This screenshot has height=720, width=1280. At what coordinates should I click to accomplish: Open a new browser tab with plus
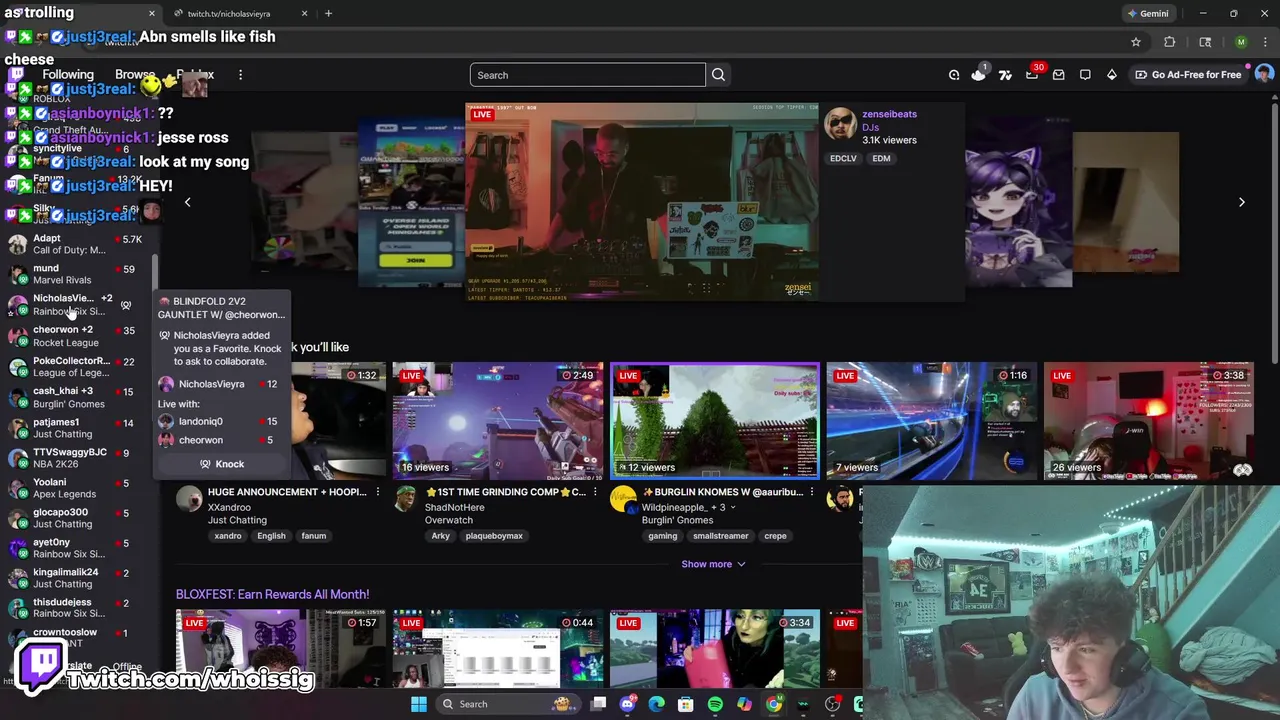coord(328,13)
